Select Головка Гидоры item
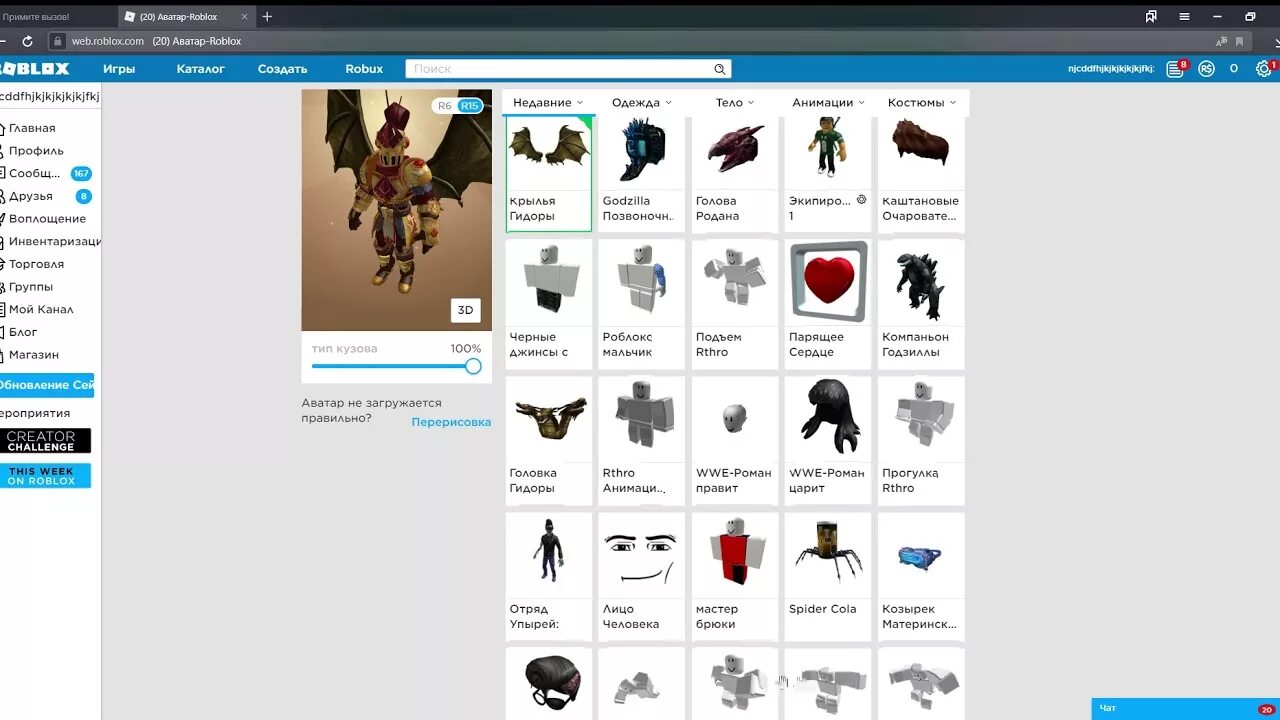The height and width of the screenshot is (720, 1280). point(549,440)
